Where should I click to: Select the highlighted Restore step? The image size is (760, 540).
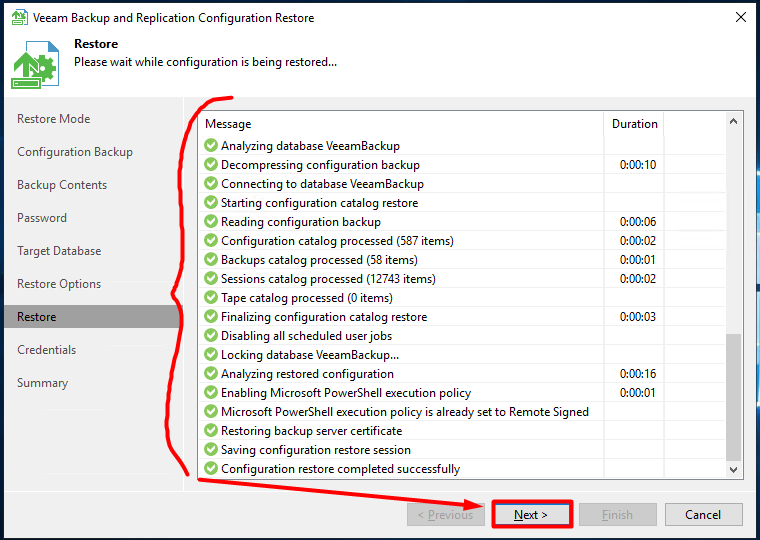coord(92,317)
